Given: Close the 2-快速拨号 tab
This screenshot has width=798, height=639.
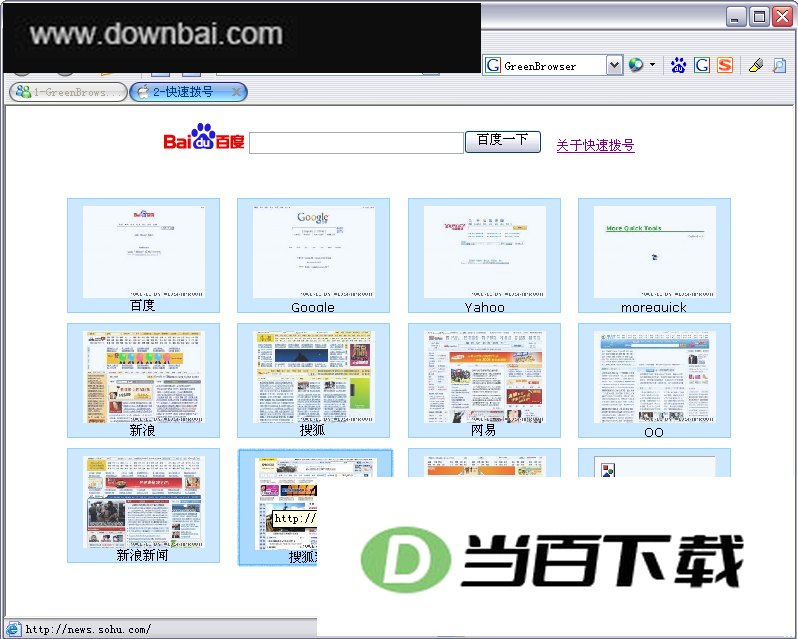Looking at the screenshot, I should (x=236, y=92).
